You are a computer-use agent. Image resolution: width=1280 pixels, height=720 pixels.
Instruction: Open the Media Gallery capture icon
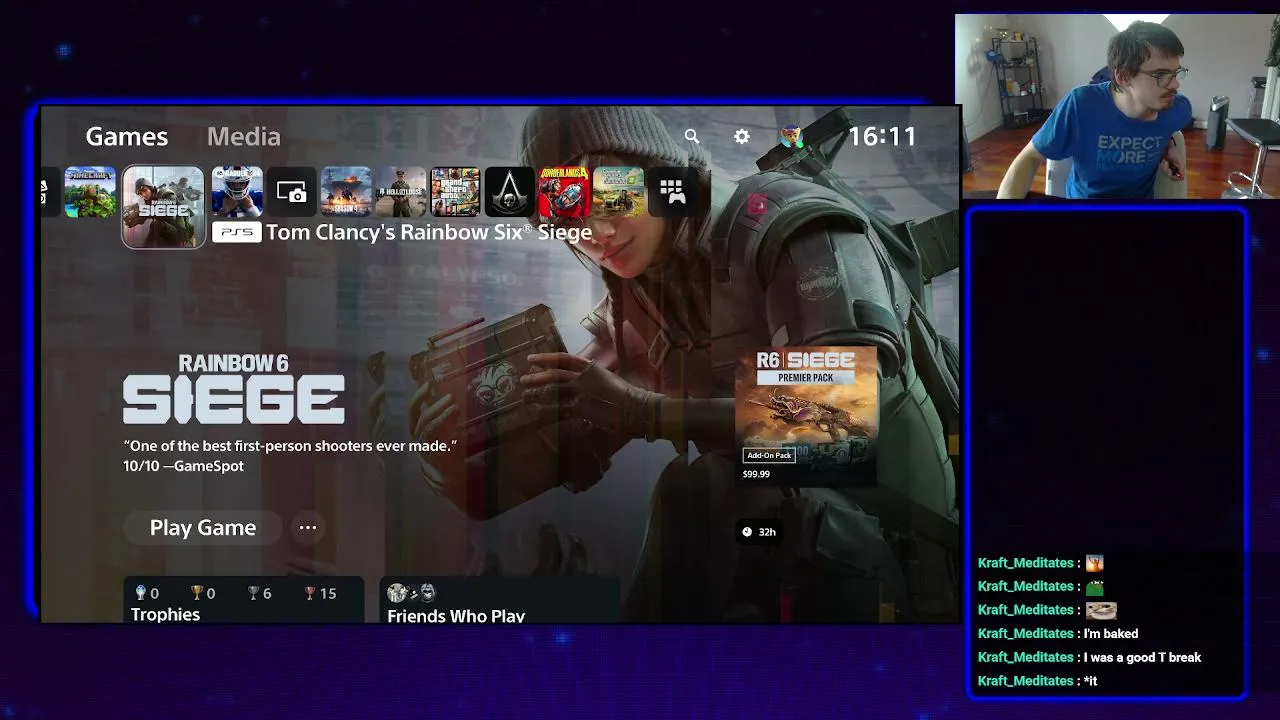click(x=291, y=192)
